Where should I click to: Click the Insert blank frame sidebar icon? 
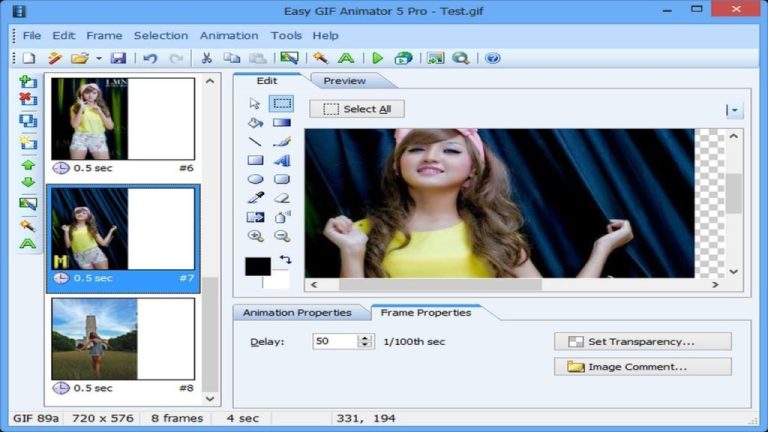(28, 142)
